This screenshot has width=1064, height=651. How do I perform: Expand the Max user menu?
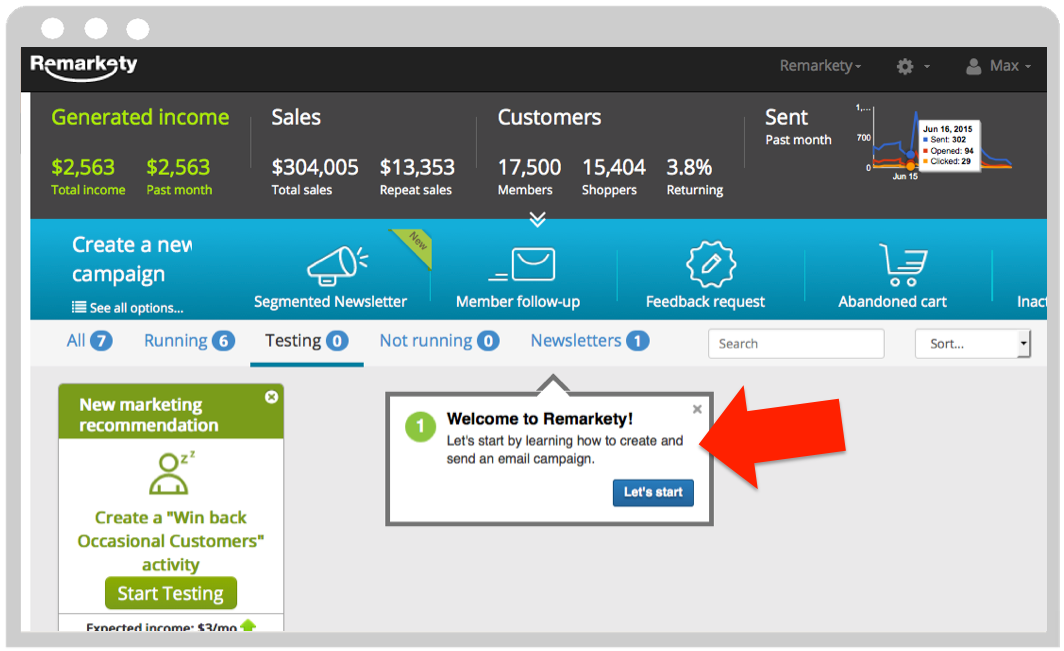(998, 66)
